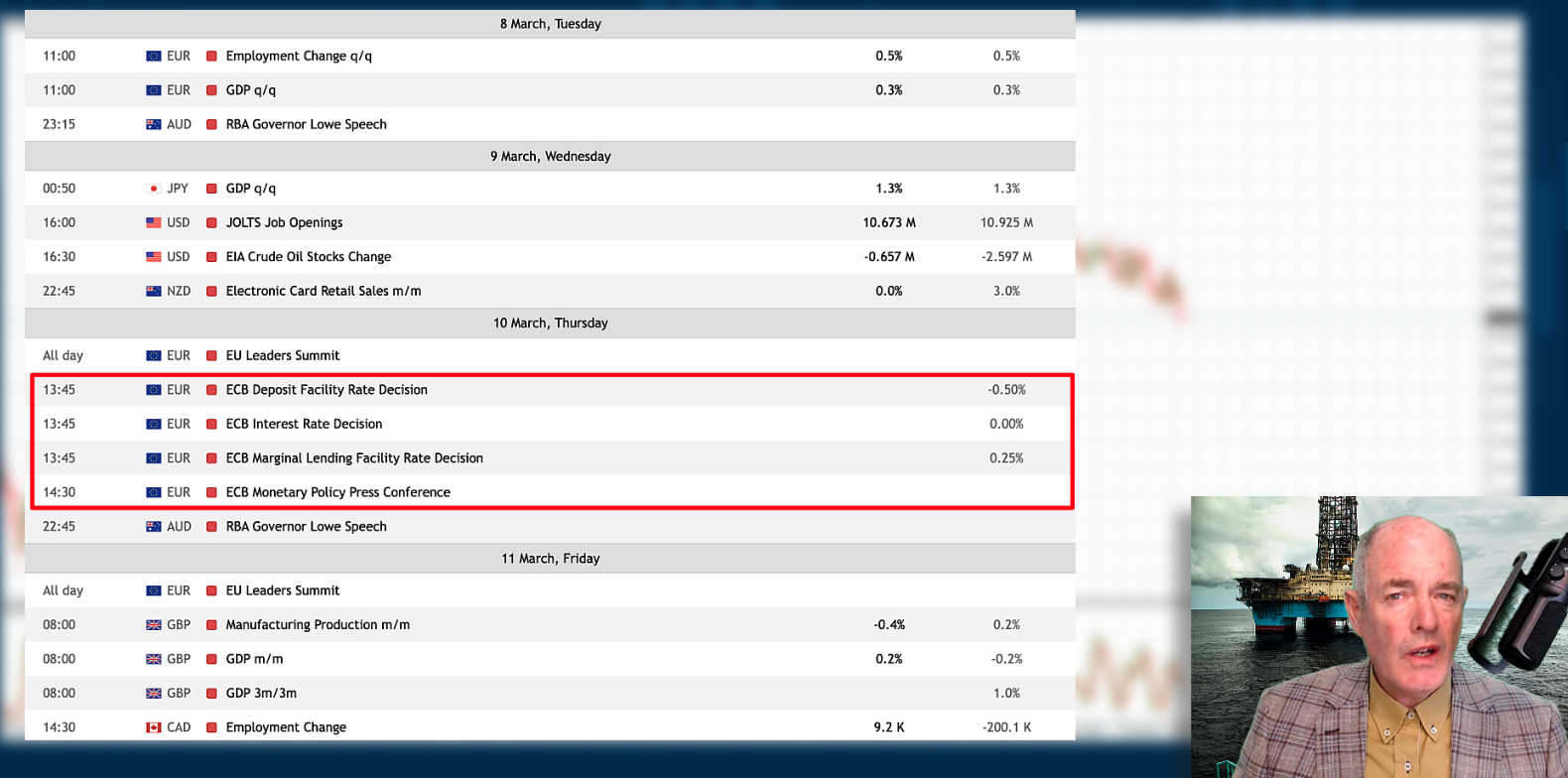Click the red importance marker for GDP 3m/3m

[211, 694]
